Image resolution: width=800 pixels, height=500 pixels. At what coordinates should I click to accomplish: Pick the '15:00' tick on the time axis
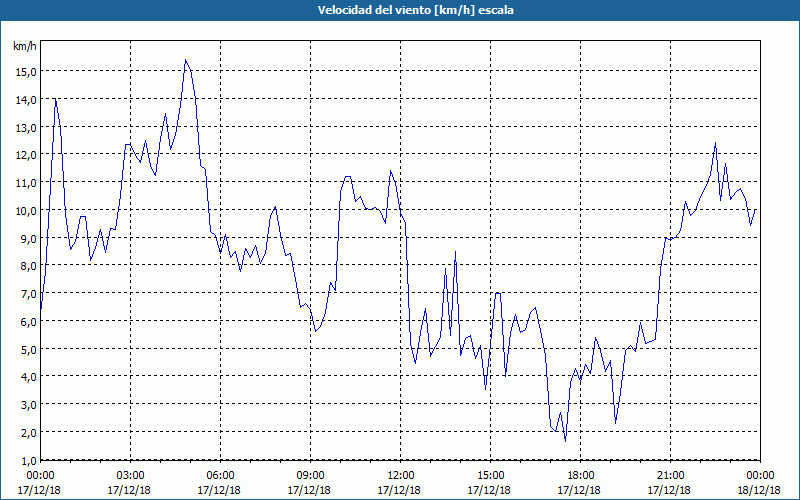click(490, 476)
